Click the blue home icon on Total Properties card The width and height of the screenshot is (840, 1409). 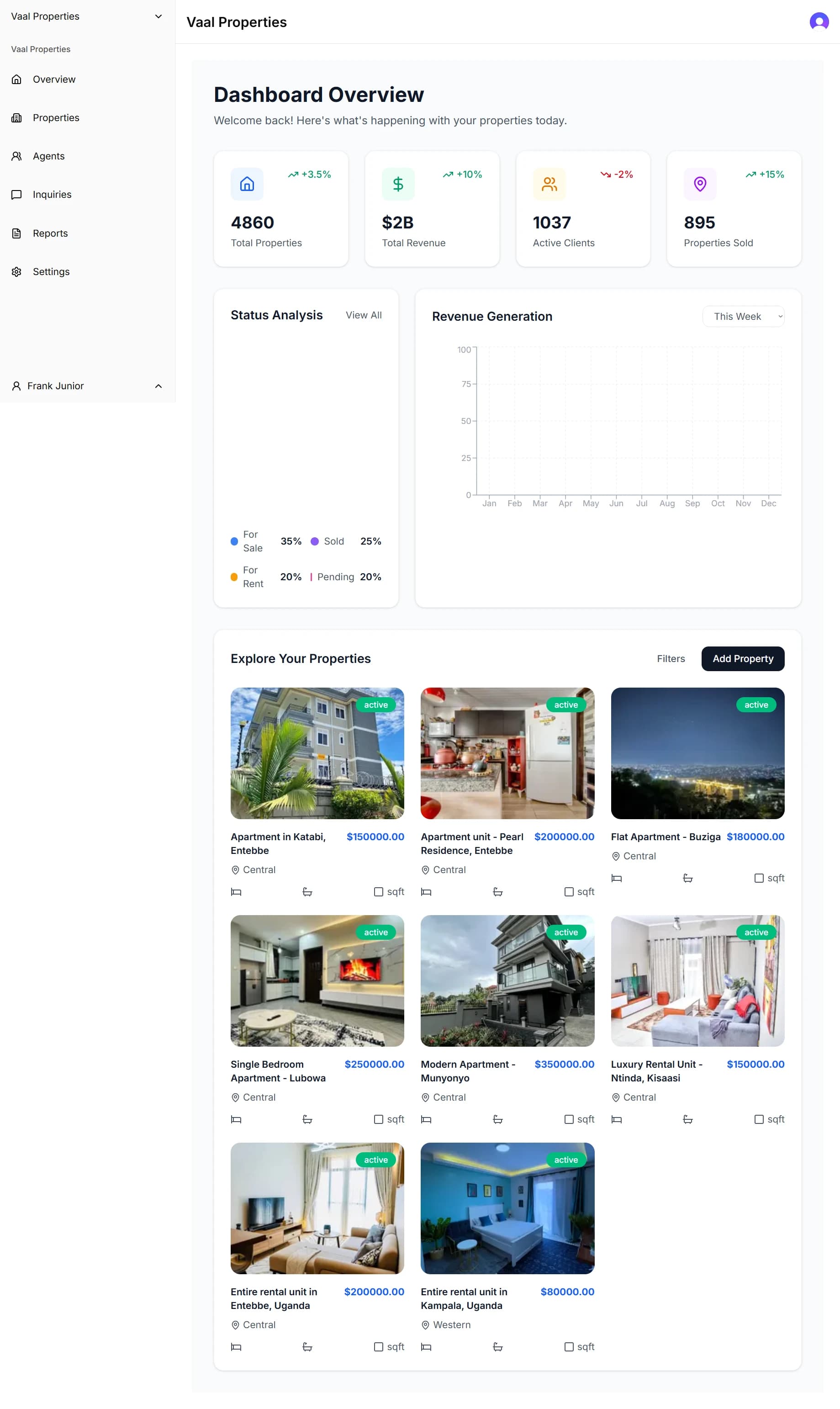tap(247, 184)
